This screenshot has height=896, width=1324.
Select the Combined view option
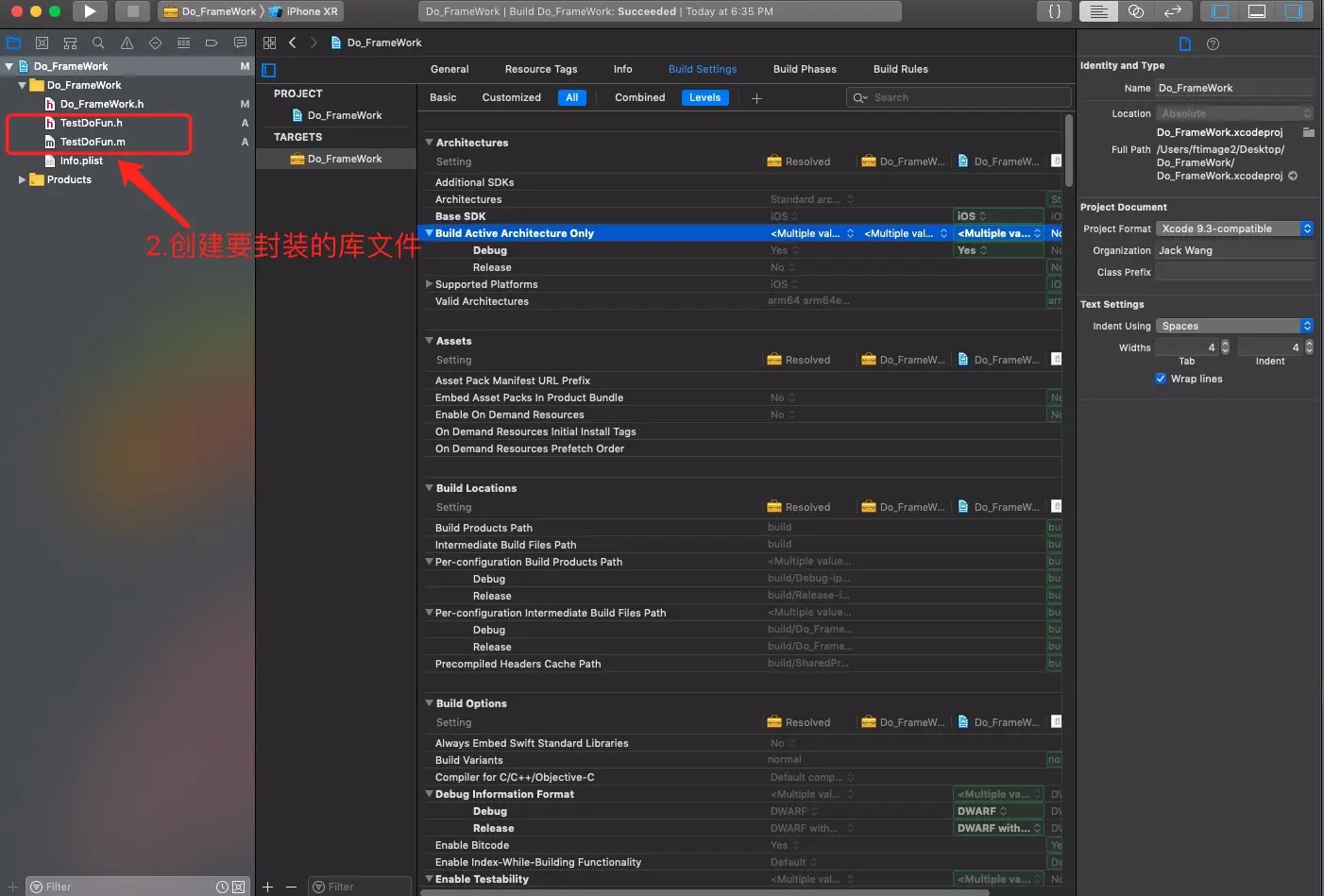point(639,97)
